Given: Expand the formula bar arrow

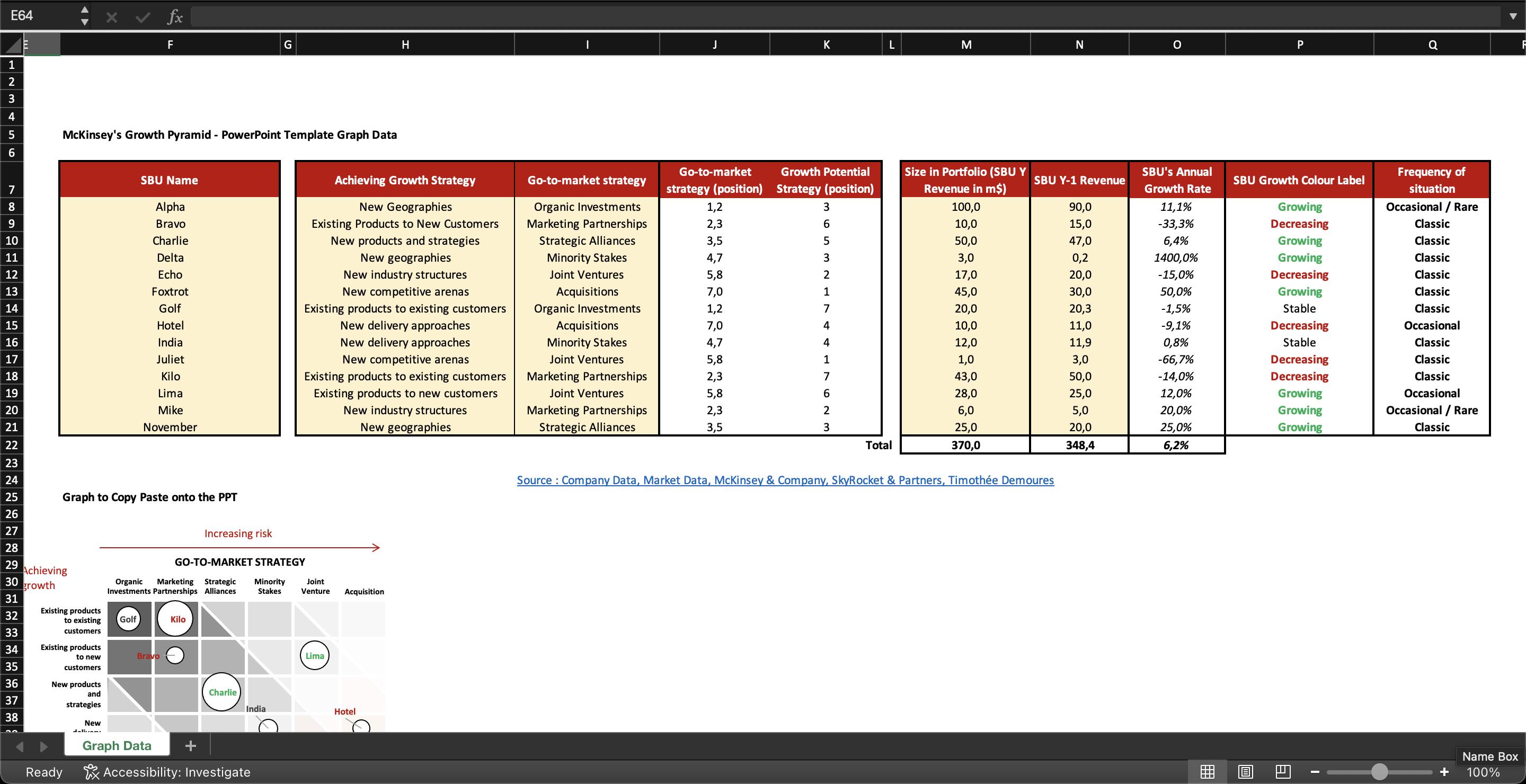Looking at the screenshot, I should click(1512, 16).
